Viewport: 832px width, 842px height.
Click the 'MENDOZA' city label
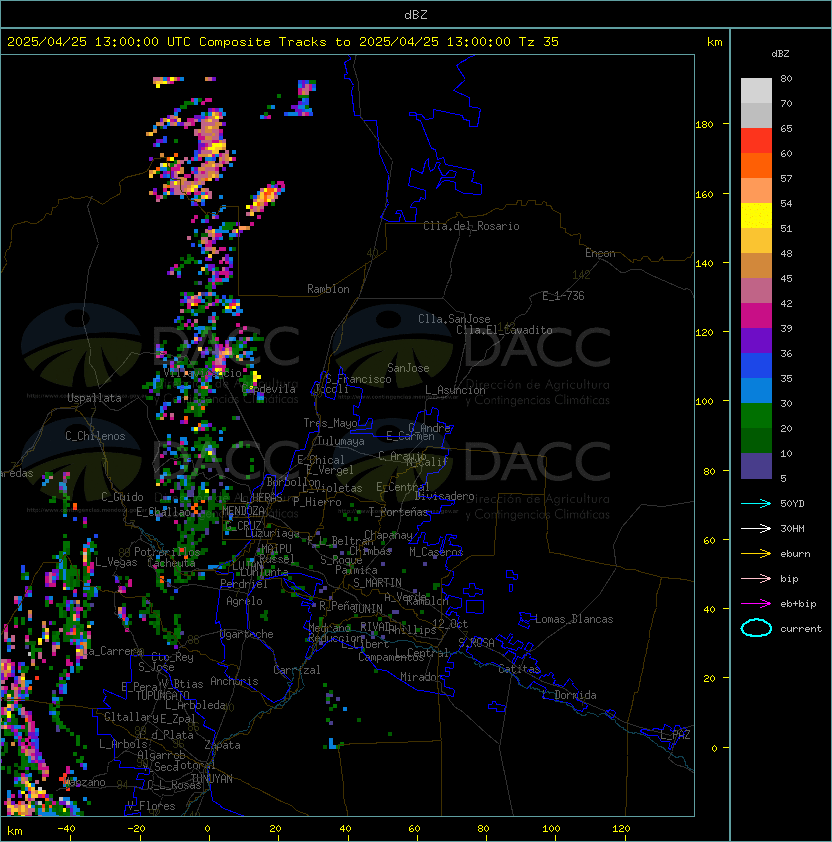[x=243, y=511]
